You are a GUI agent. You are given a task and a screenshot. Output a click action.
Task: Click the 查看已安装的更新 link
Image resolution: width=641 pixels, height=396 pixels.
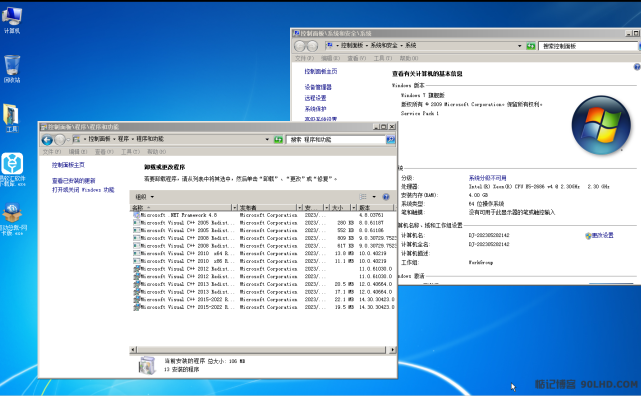coord(74,181)
